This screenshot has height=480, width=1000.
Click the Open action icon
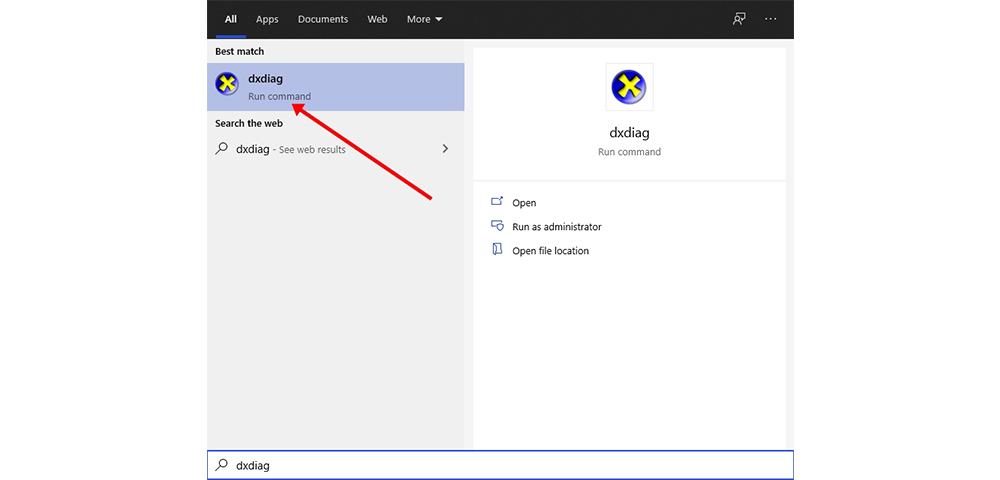coord(497,201)
